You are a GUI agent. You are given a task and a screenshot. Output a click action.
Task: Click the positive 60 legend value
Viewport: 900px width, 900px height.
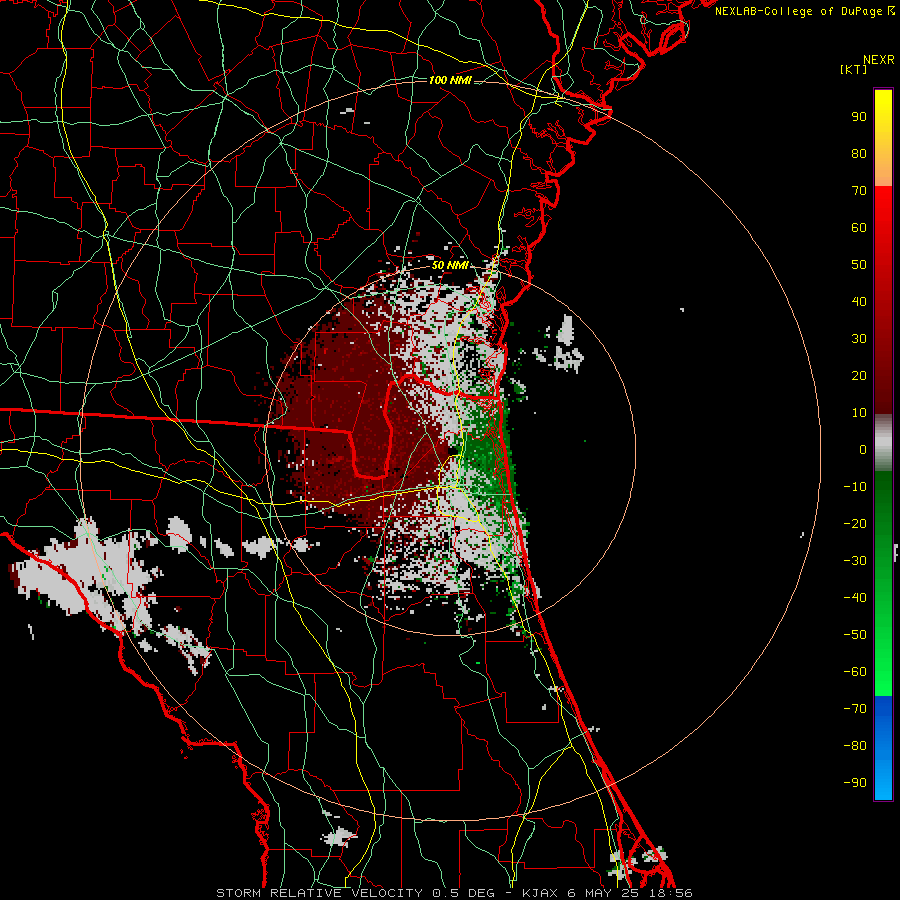pos(859,227)
